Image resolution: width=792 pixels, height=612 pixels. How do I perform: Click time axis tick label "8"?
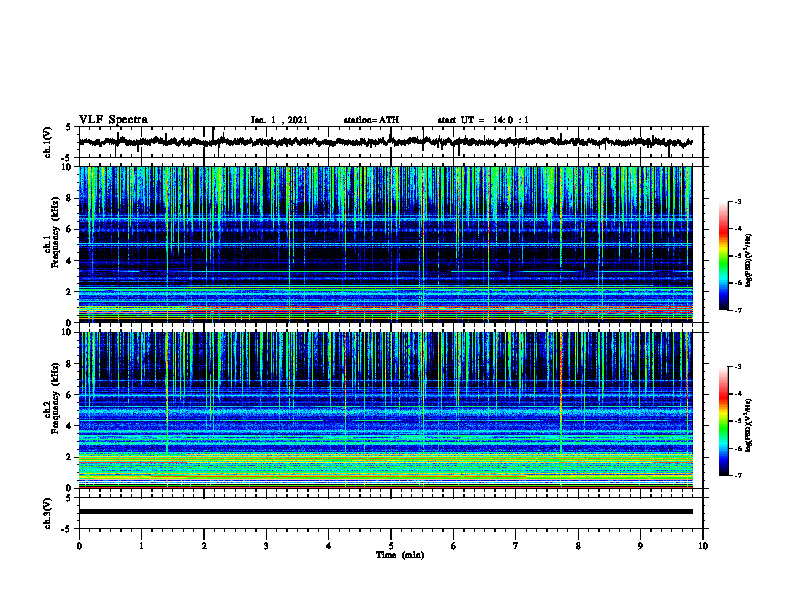click(x=578, y=546)
